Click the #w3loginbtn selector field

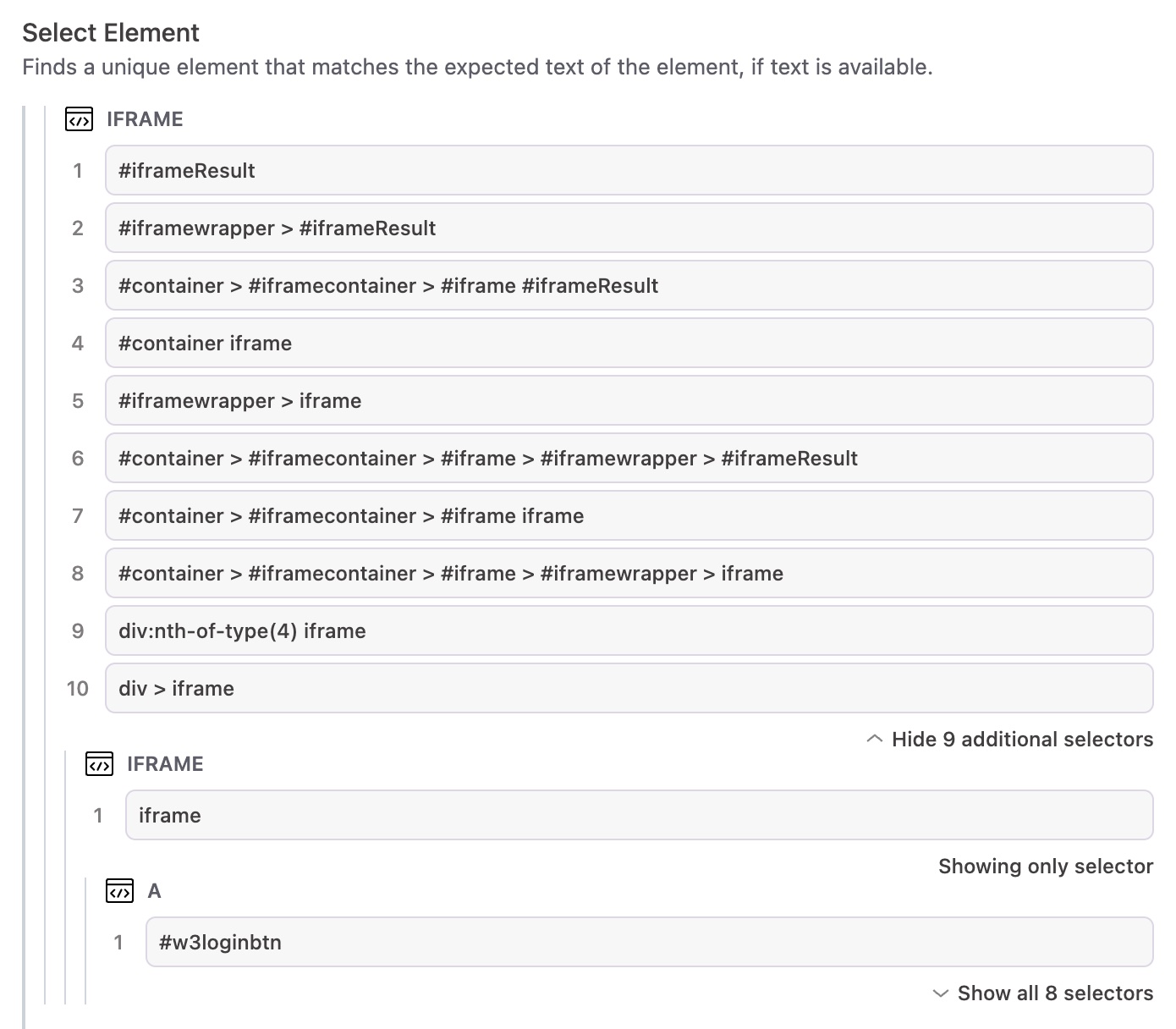coord(650,942)
